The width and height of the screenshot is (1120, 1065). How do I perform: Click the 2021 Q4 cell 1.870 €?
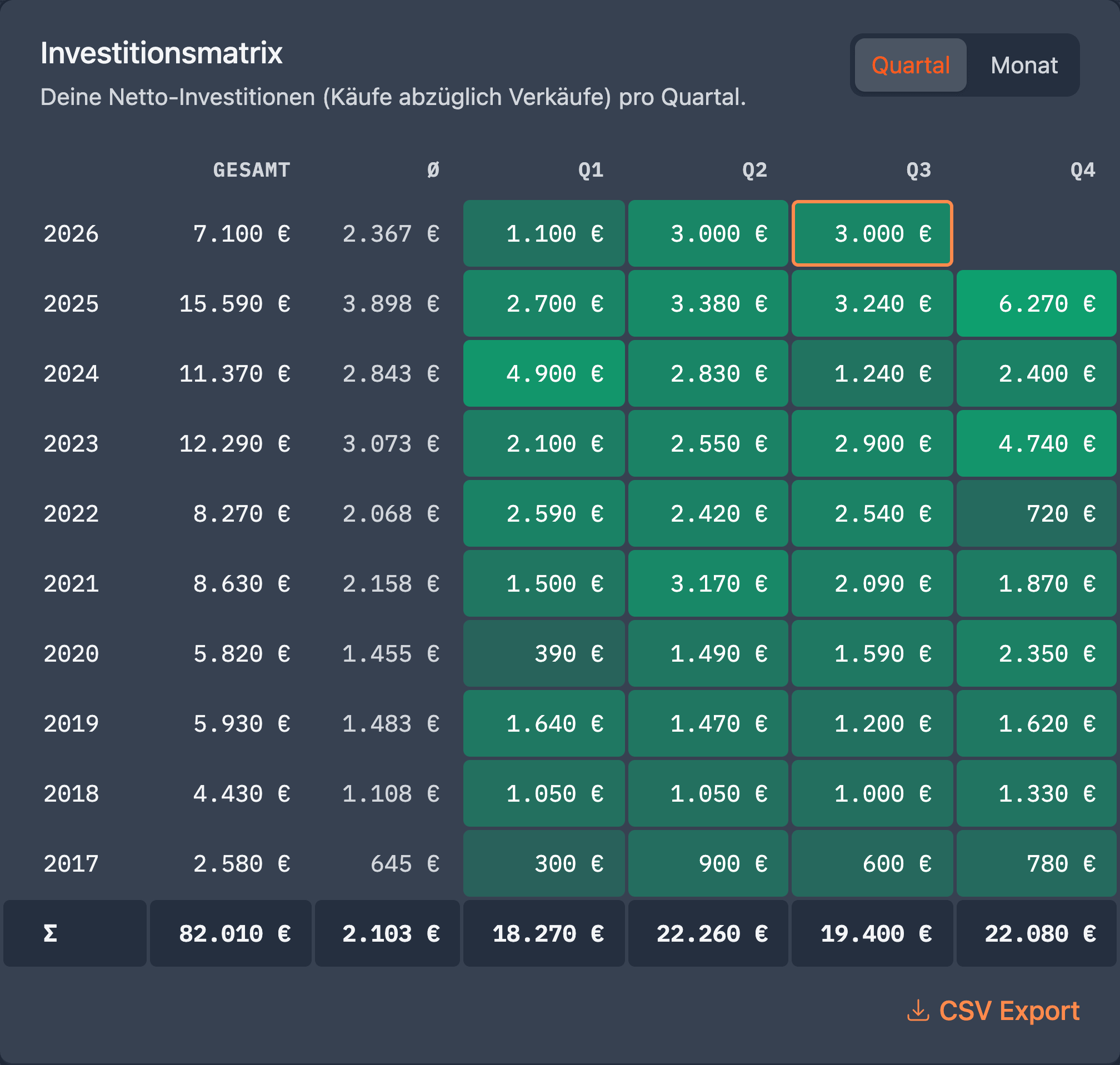[x=1037, y=583]
